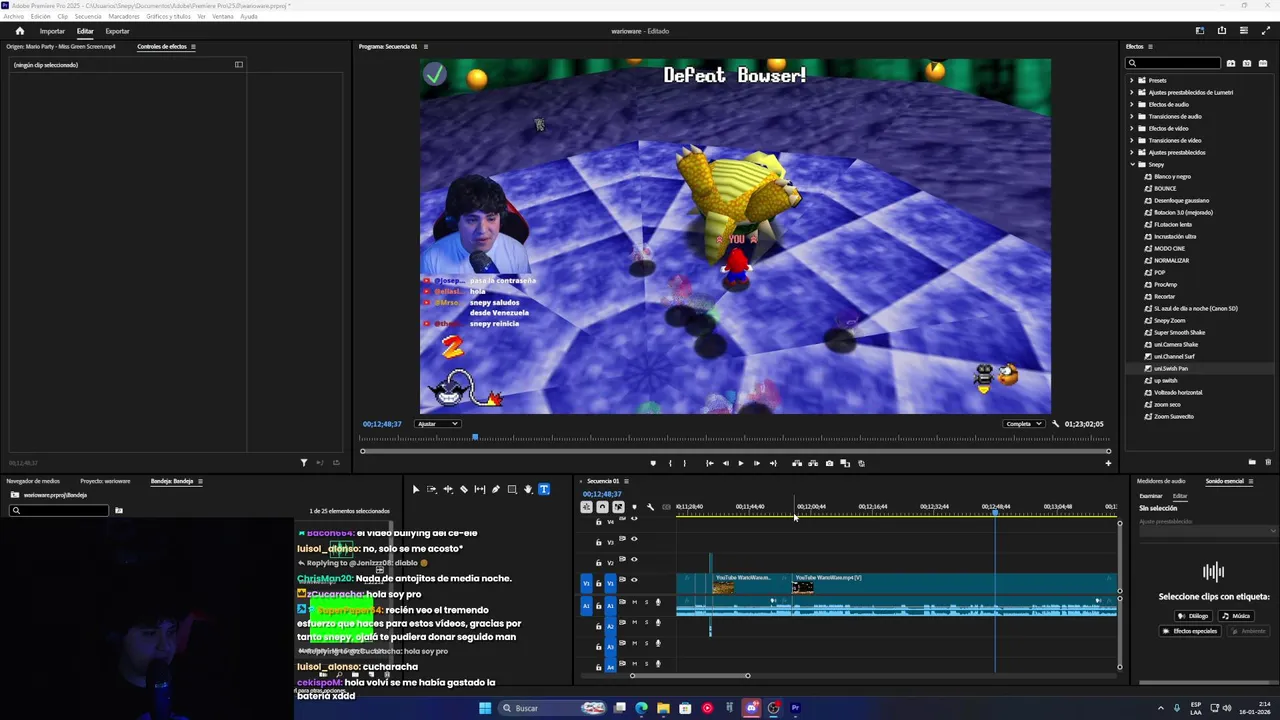Select the Hand tool
Screen dimensions: 1280x720
[528, 489]
